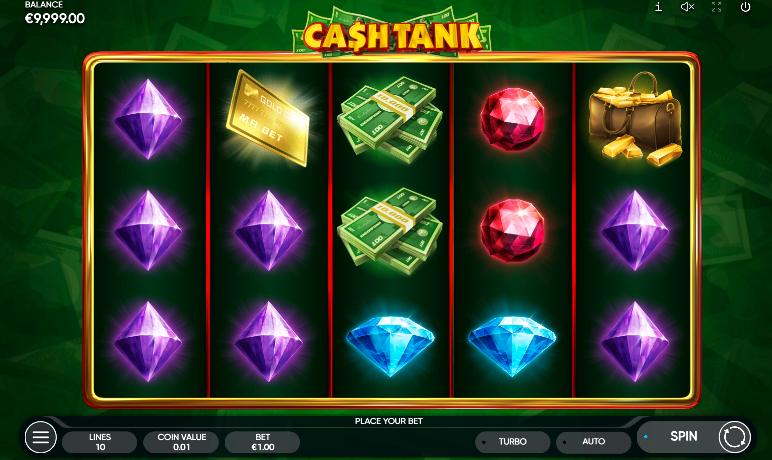Open the COIN VALUE 0.01 selector
Viewport: 772px width, 460px height.
[181, 442]
